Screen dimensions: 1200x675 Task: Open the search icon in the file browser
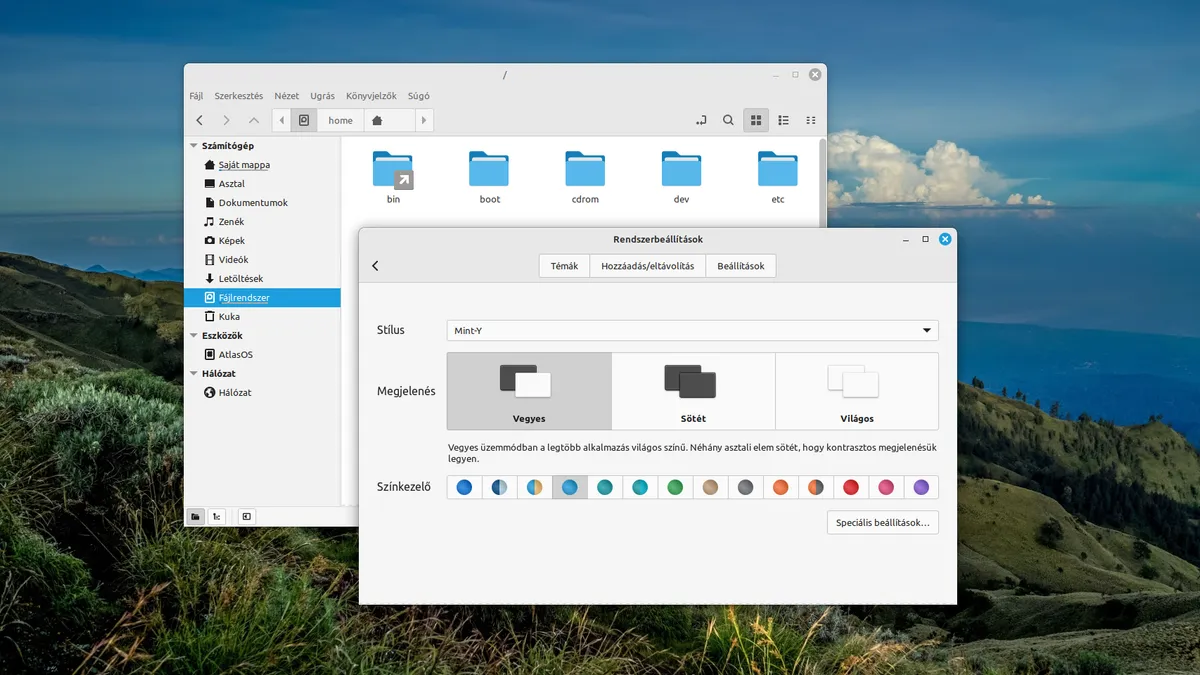(728, 120)
